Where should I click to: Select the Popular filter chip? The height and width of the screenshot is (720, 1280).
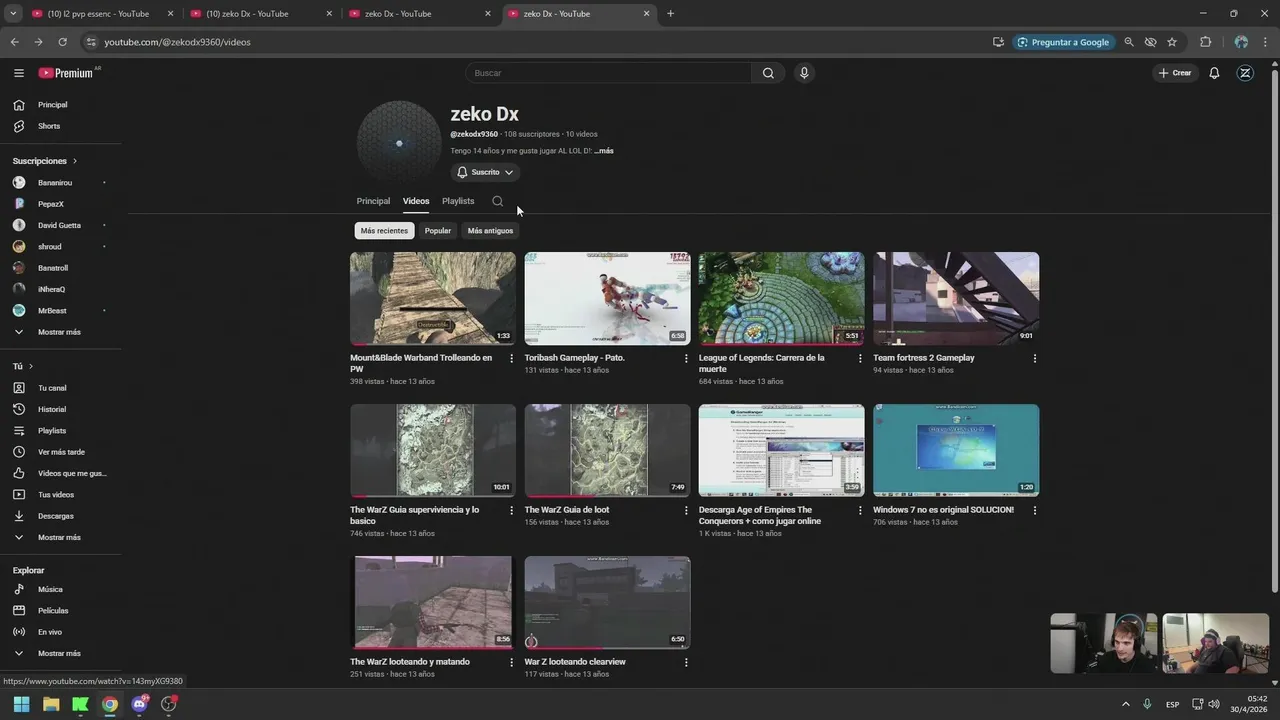point(438,231)
